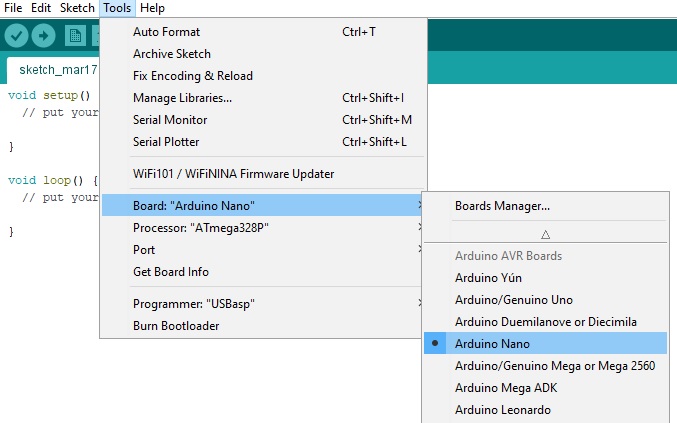
Task: Click the Upload arrow icon
Action: (x=43, y=36)
